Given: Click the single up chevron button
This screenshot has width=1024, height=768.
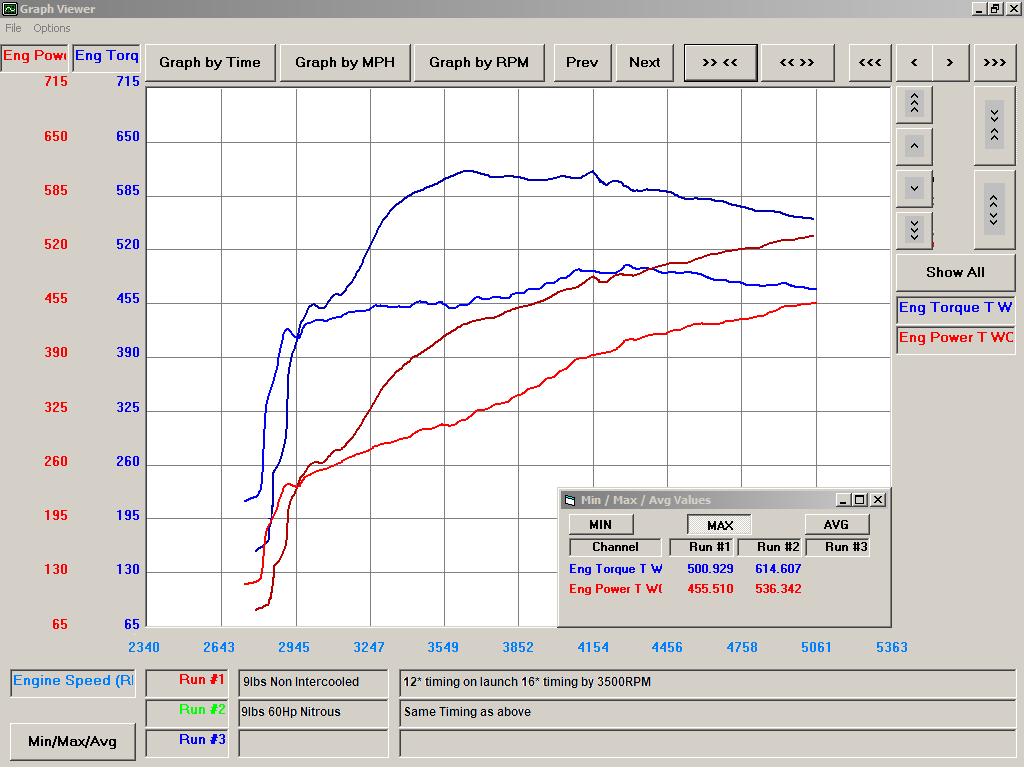Looking at the screenshot, I should [914, 146].
